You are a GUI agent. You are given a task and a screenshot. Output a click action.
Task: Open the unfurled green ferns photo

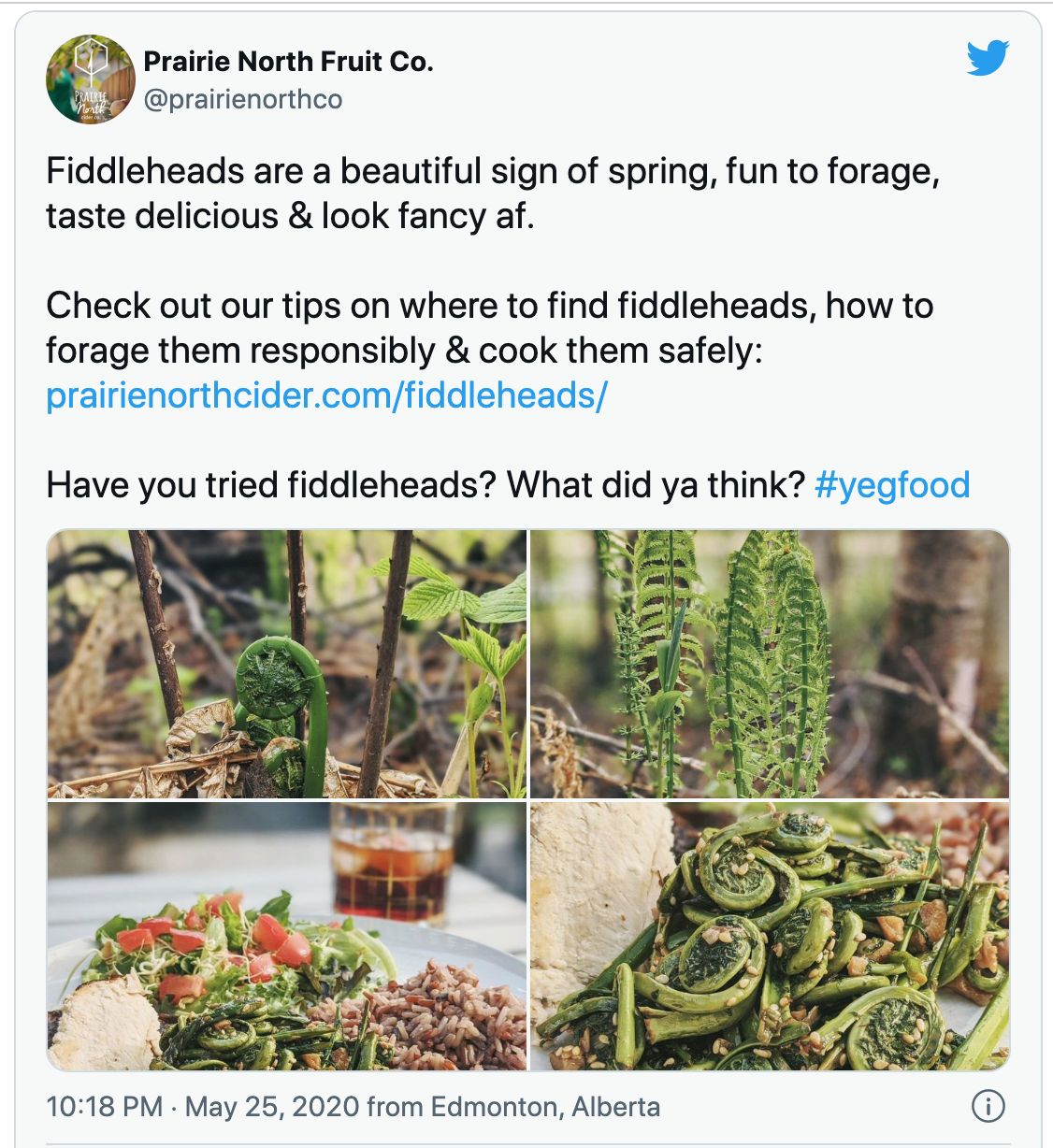pos(770,664)
